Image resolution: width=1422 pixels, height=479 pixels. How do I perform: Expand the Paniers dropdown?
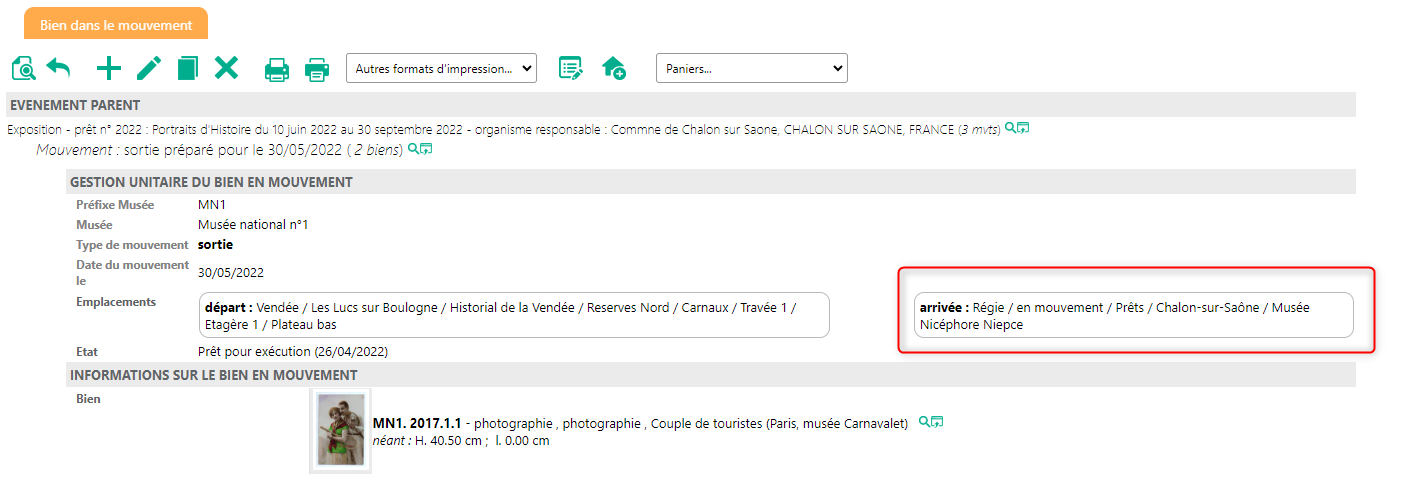tap(751, 68)
